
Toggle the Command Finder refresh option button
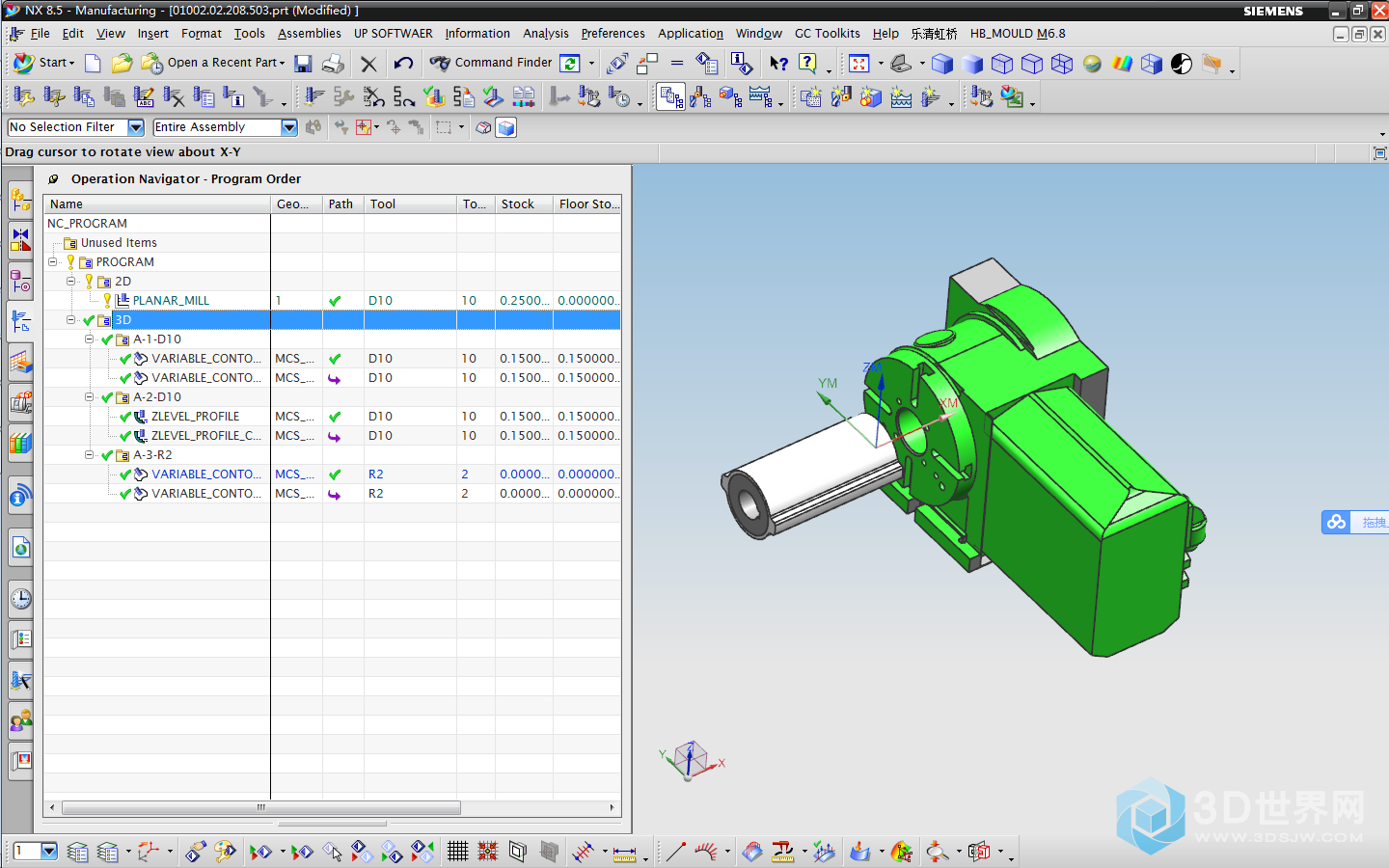pyautogui.click(x=570, y=64)
